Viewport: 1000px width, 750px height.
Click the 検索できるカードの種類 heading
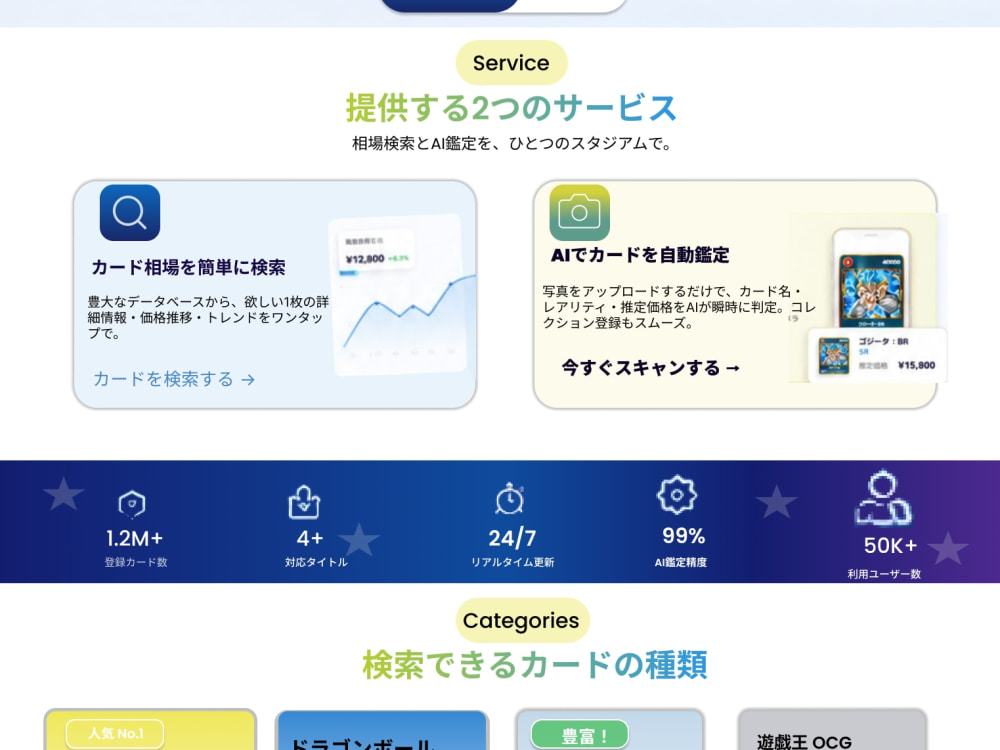point(535,665)
